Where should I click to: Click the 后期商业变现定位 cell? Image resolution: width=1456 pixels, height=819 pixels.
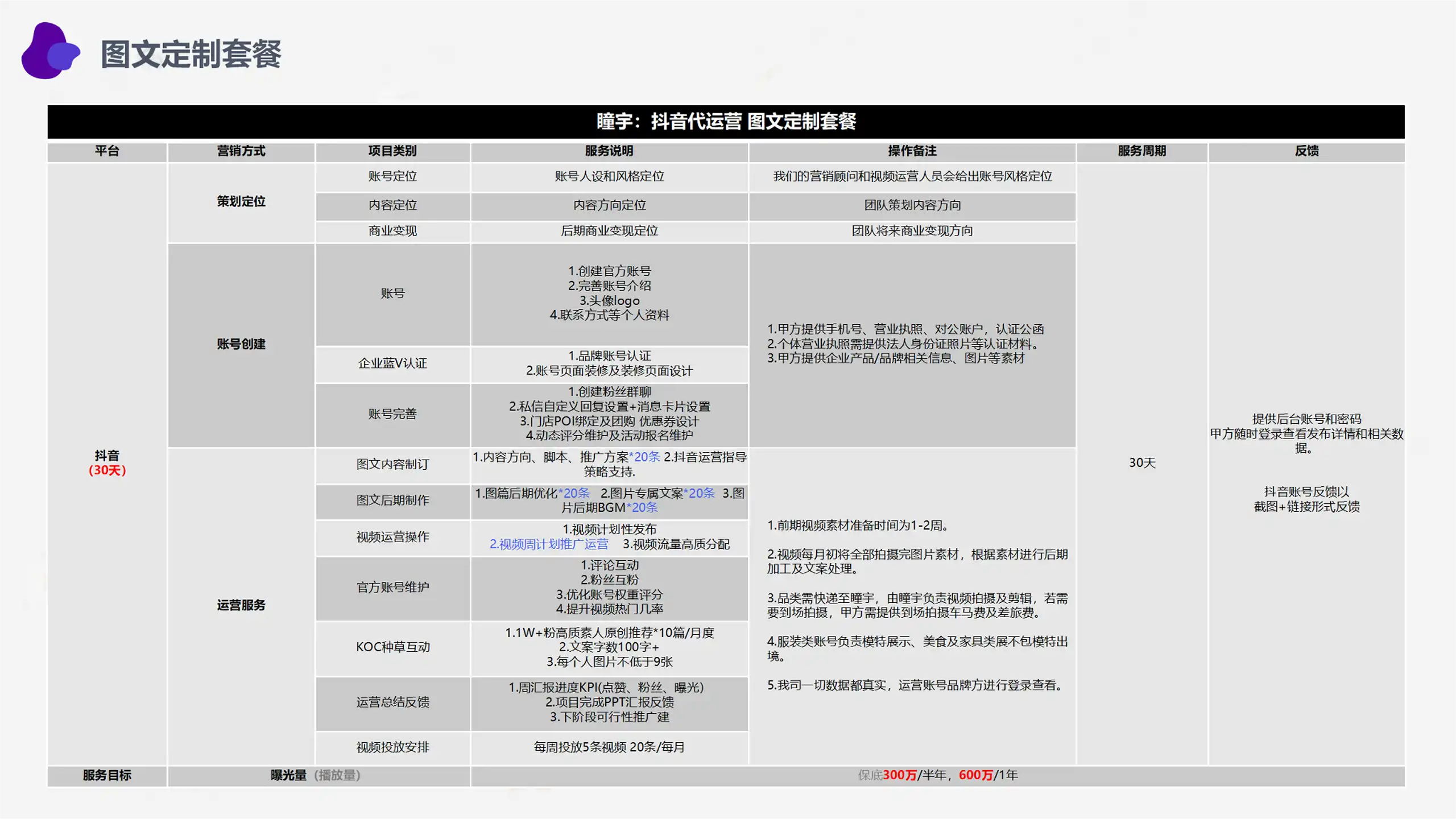(x=609, y=231)
